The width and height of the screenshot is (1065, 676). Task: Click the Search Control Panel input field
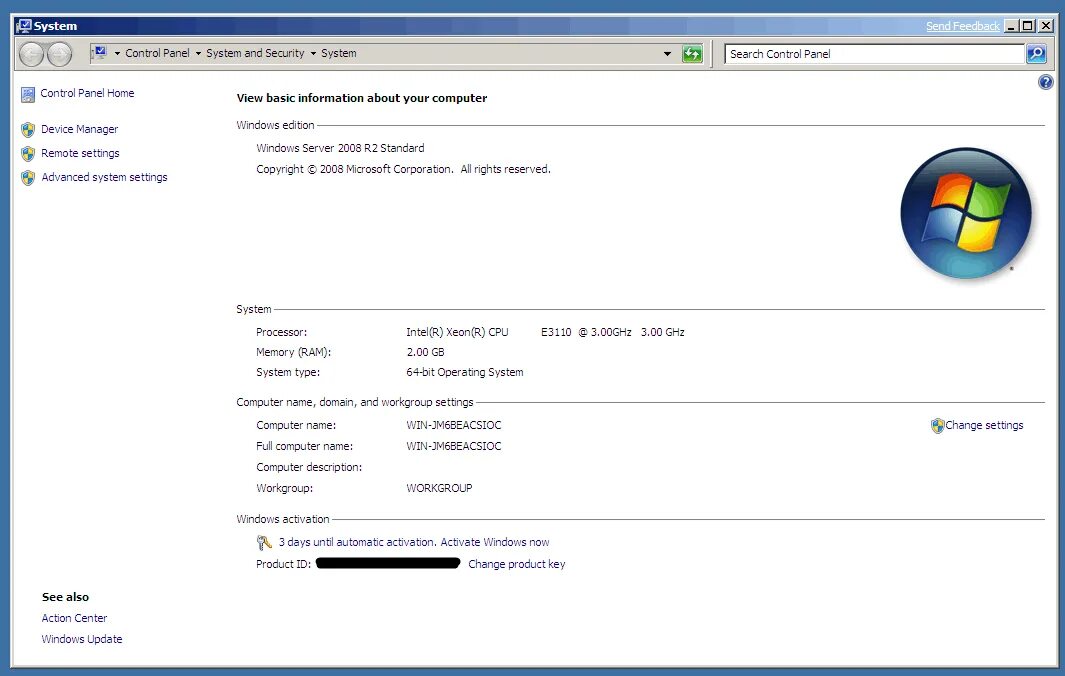coord(874,54)
